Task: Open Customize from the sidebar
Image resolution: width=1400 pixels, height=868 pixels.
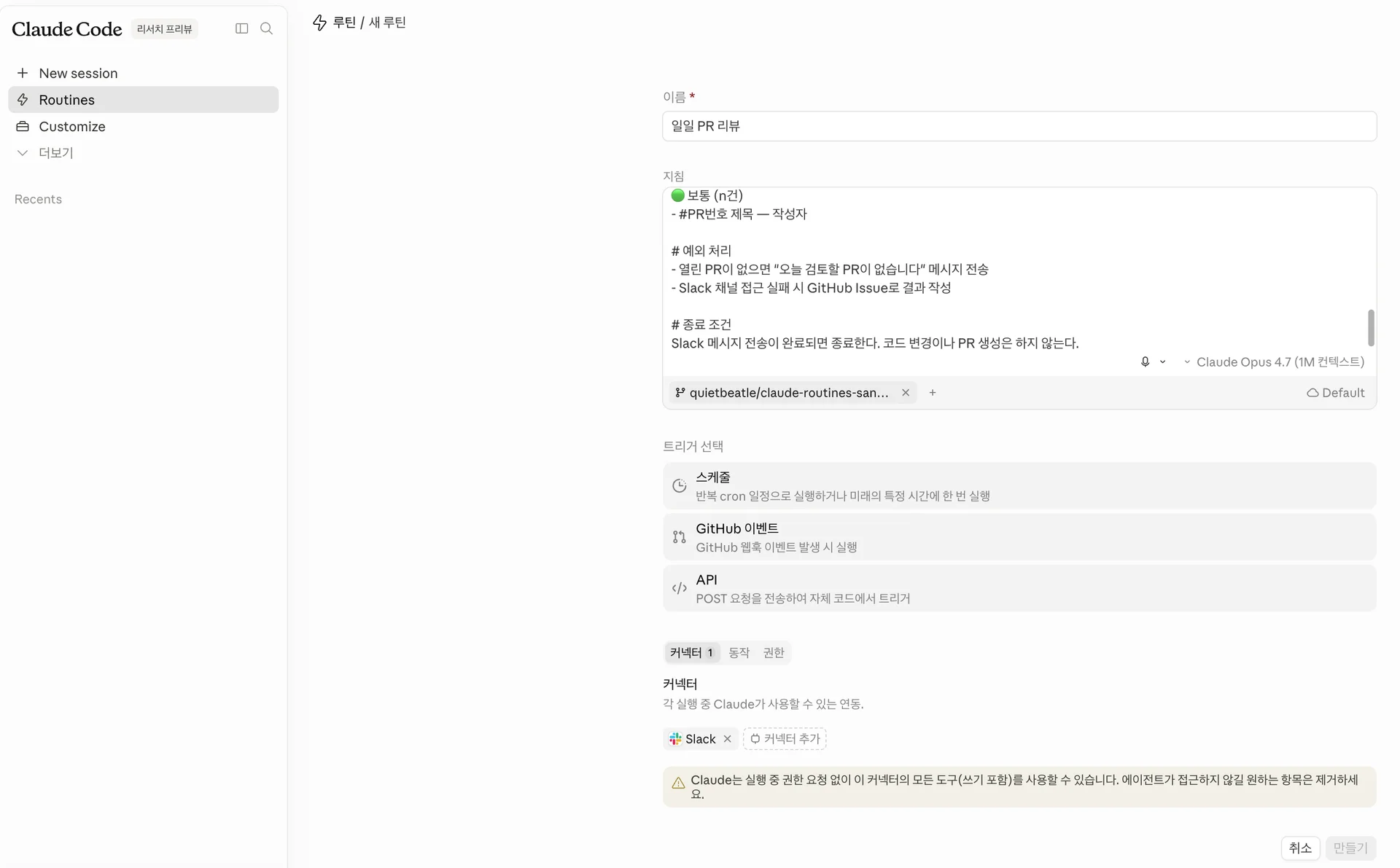Action: [x=71, y=126]
